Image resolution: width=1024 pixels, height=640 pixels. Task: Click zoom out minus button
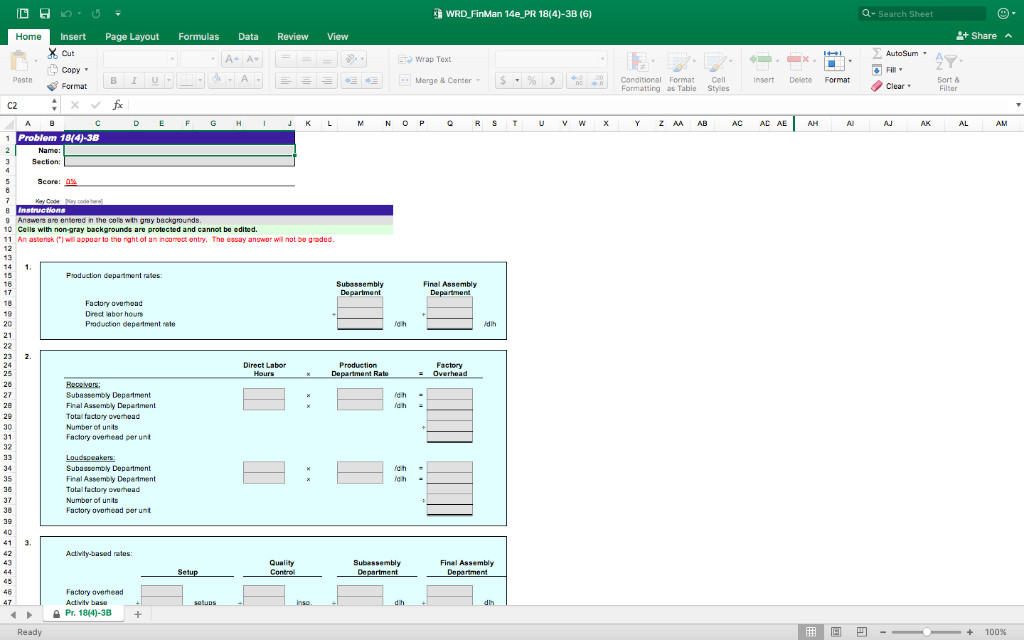coord(883,632)
